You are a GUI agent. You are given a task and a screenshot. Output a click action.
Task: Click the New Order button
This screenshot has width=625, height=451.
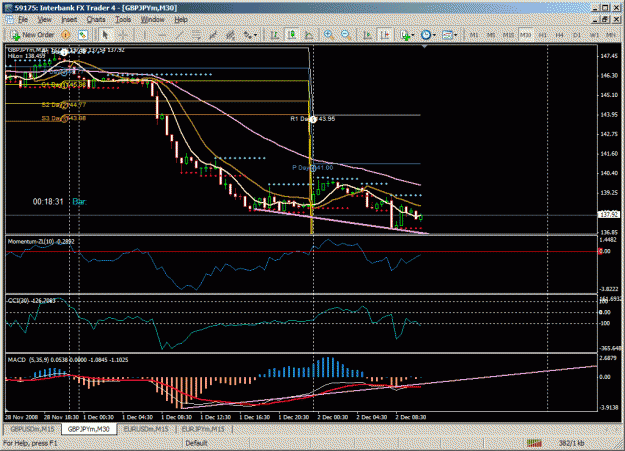pos(33,35)
